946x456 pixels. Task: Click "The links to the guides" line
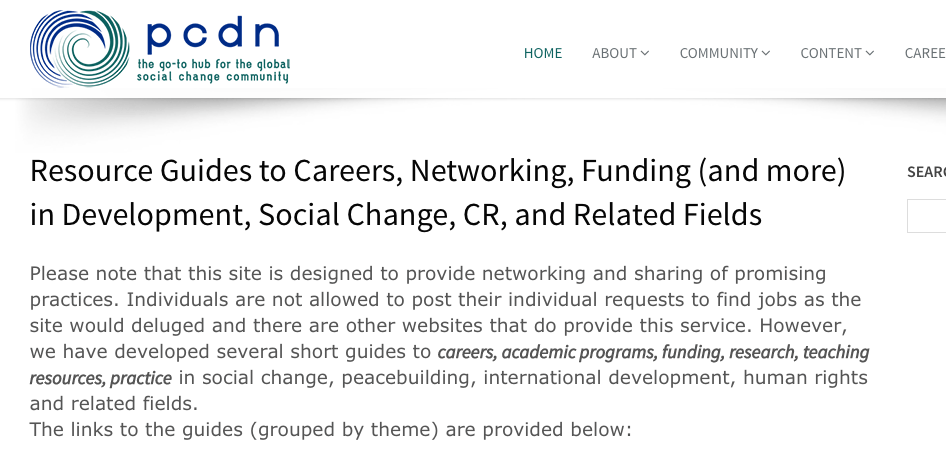tap(330, 430)
